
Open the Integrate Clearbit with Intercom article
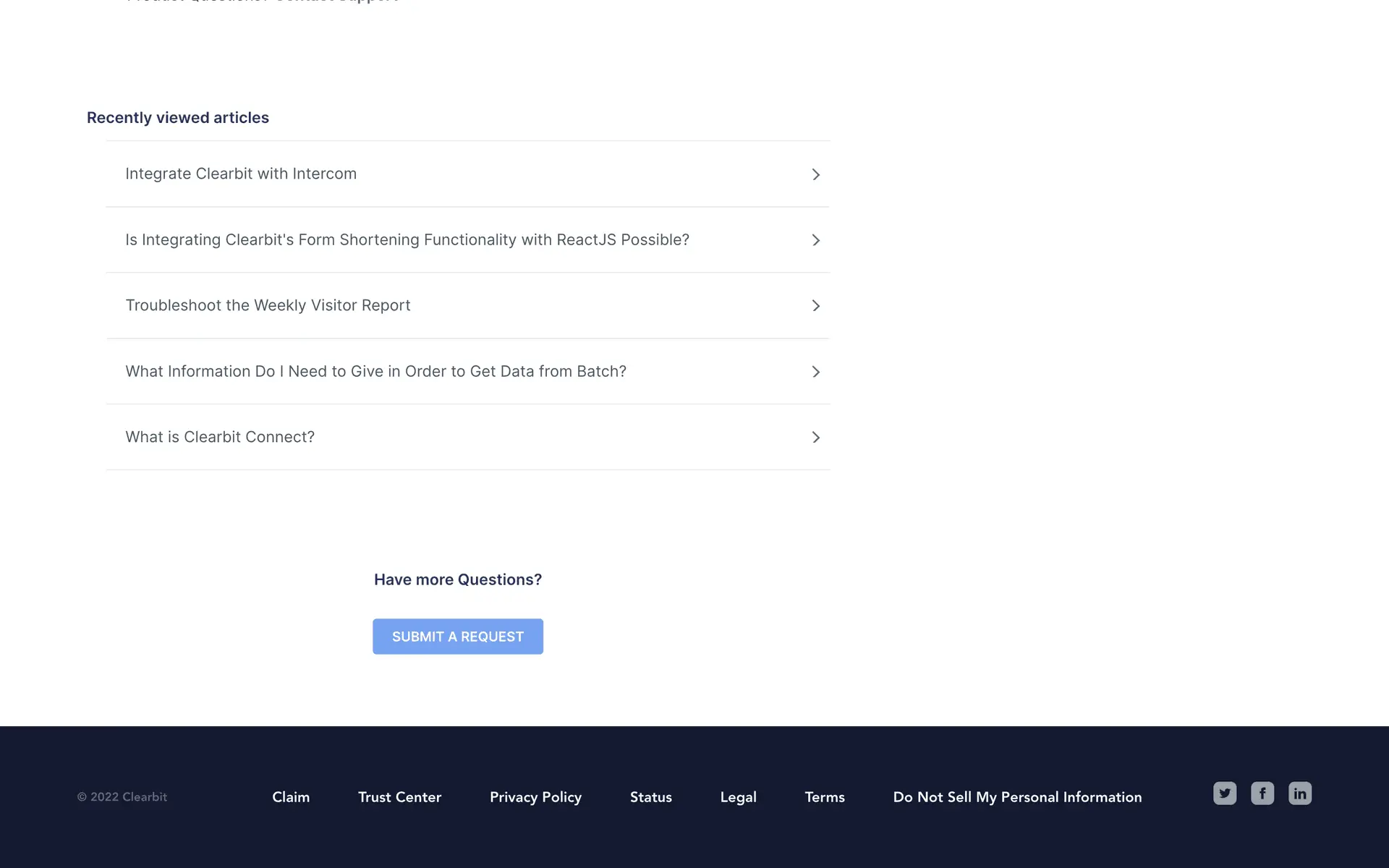click(241, 174)
